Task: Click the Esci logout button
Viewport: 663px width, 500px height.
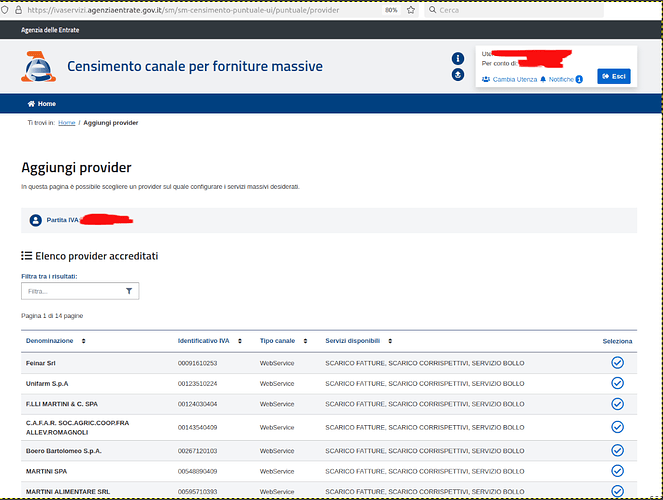Action: click(614, 77)
